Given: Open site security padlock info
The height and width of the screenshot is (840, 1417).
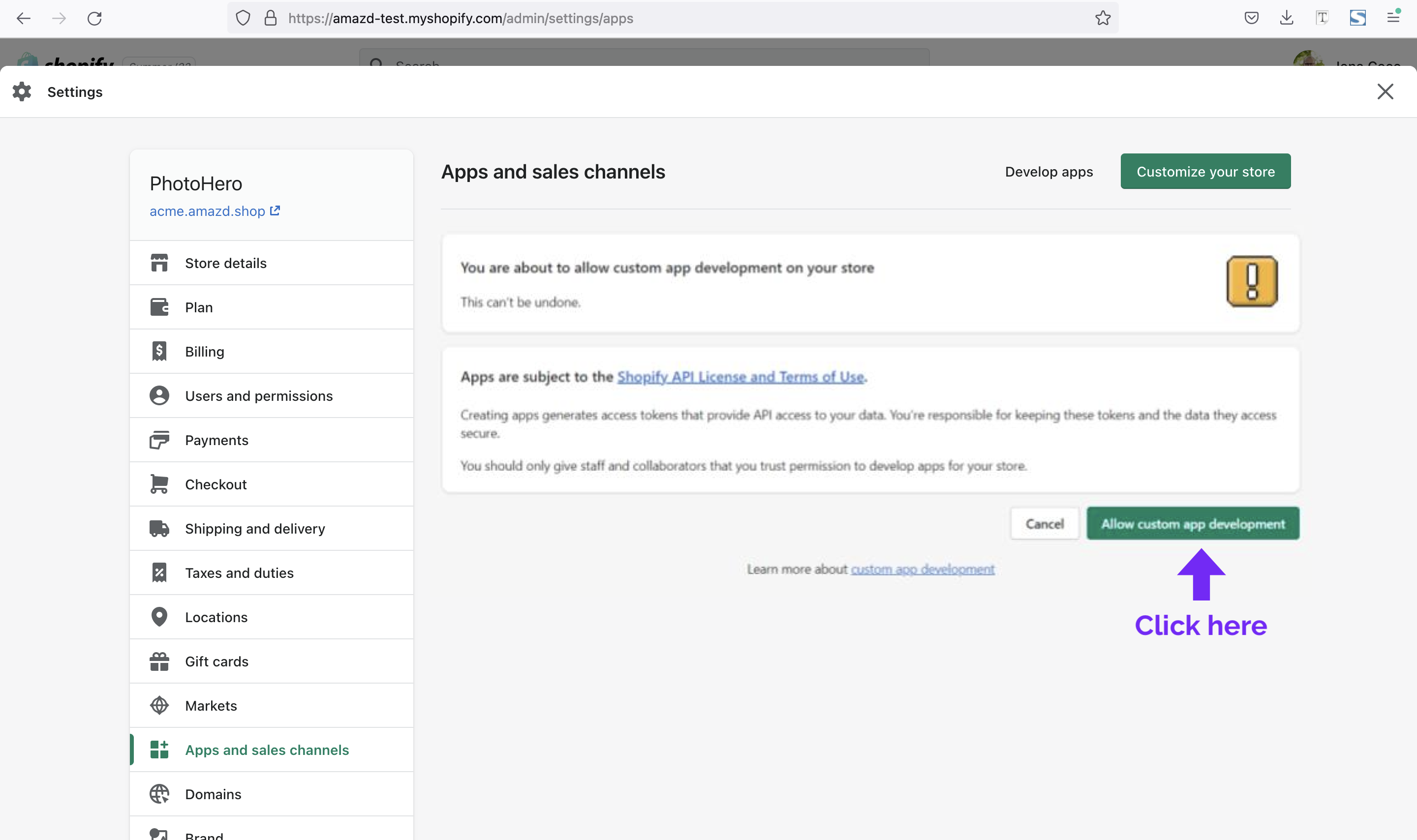Looking at the screenshot, I should [271, 18].
